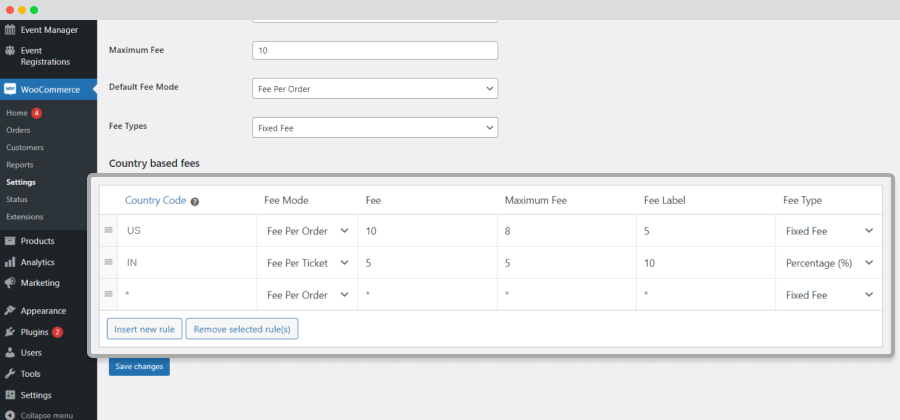Open the Fee Types dropdown
The width and height of the screenshot is (900, 420).
(x=375, y=128)
